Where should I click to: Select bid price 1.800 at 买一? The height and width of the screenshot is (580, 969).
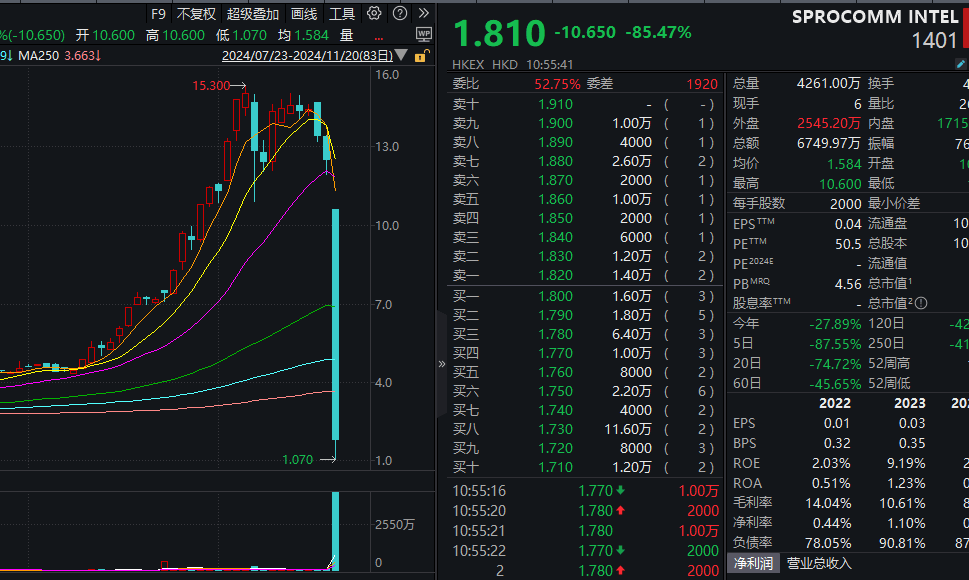coord(555,295)
